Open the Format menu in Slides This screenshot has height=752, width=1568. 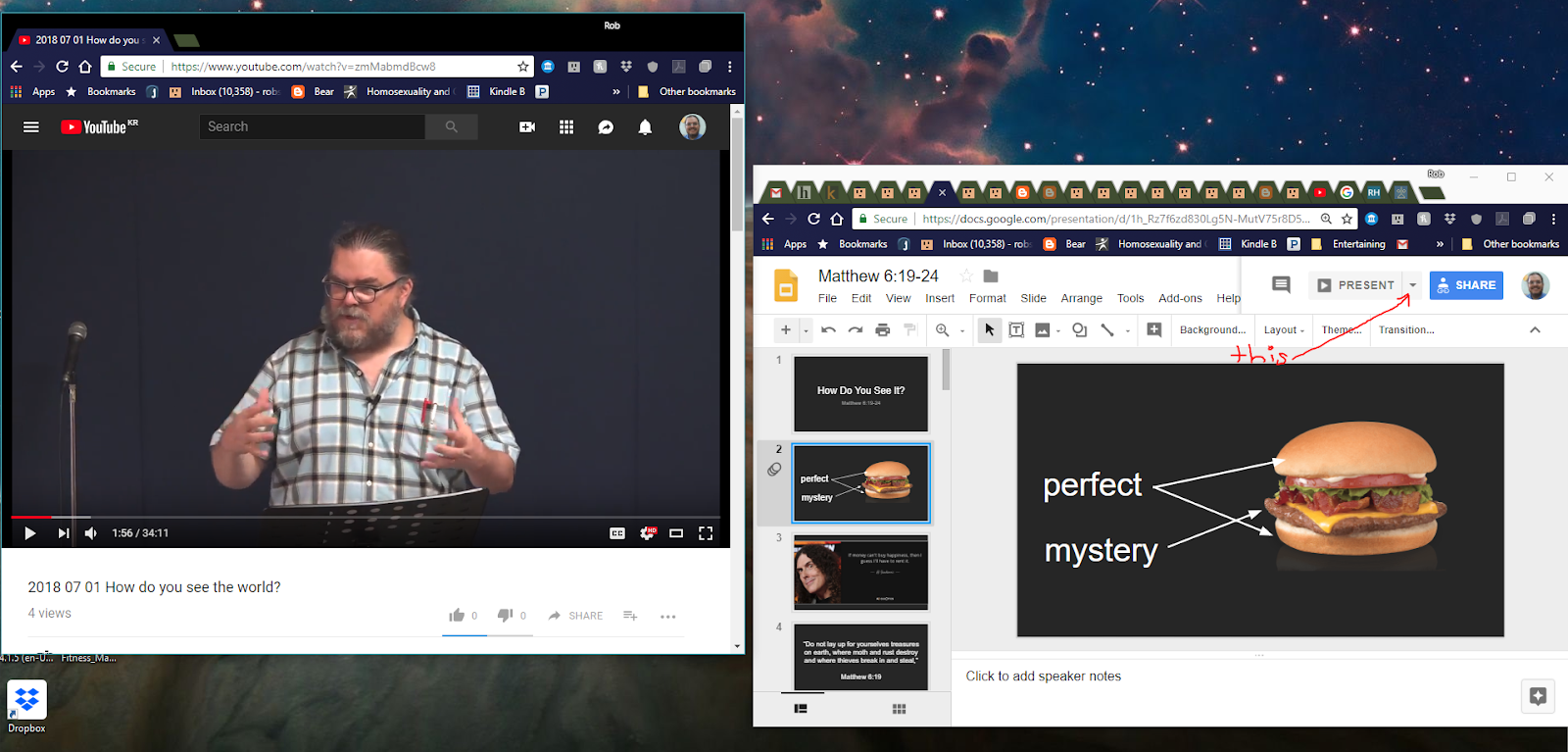(988, 298)
